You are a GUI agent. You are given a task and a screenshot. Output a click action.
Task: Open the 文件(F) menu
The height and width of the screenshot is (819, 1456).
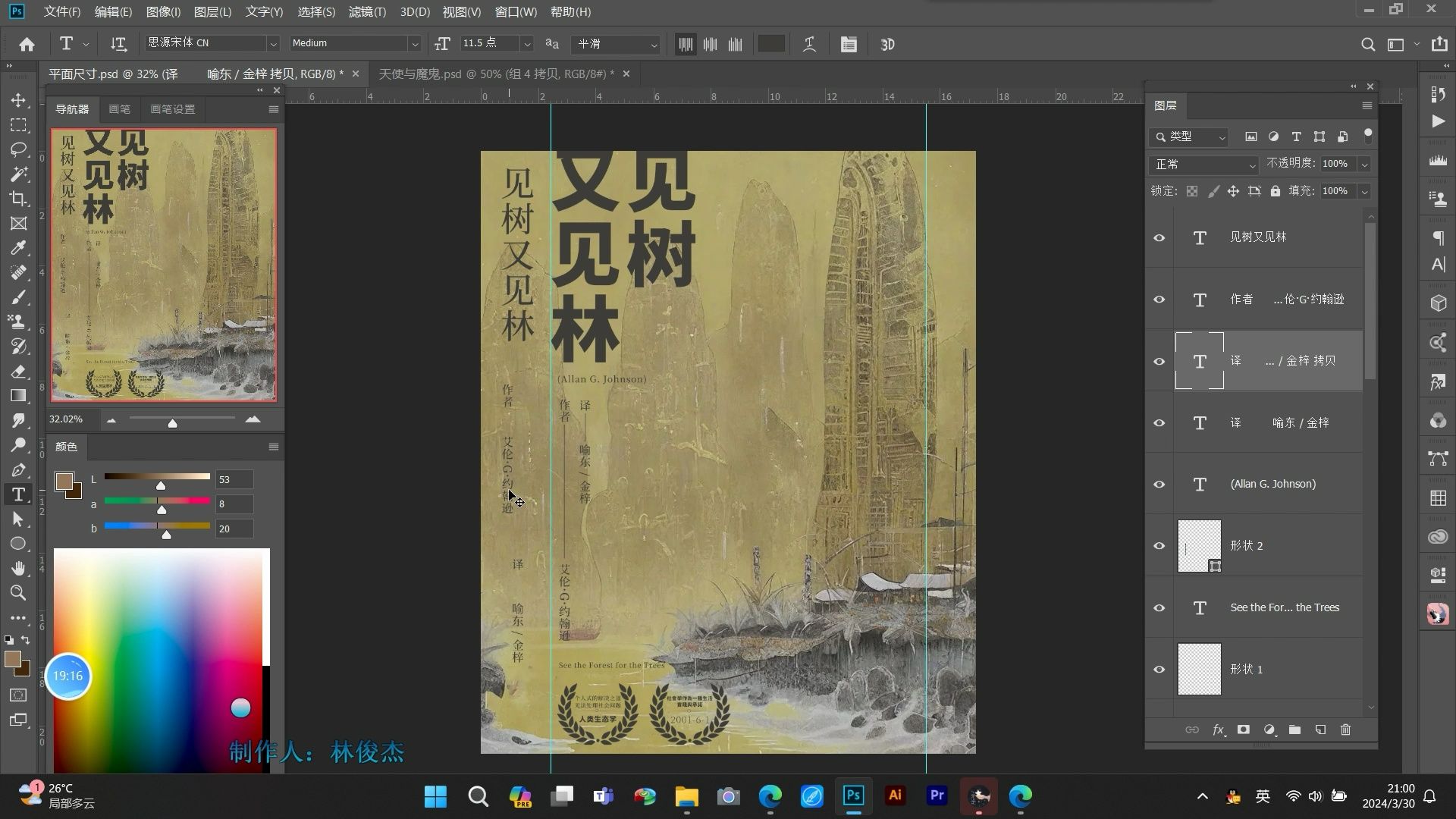(62, 12)
